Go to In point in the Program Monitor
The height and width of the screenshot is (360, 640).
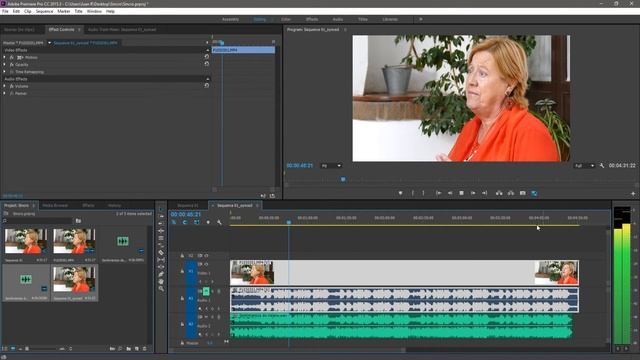point(438,193)
